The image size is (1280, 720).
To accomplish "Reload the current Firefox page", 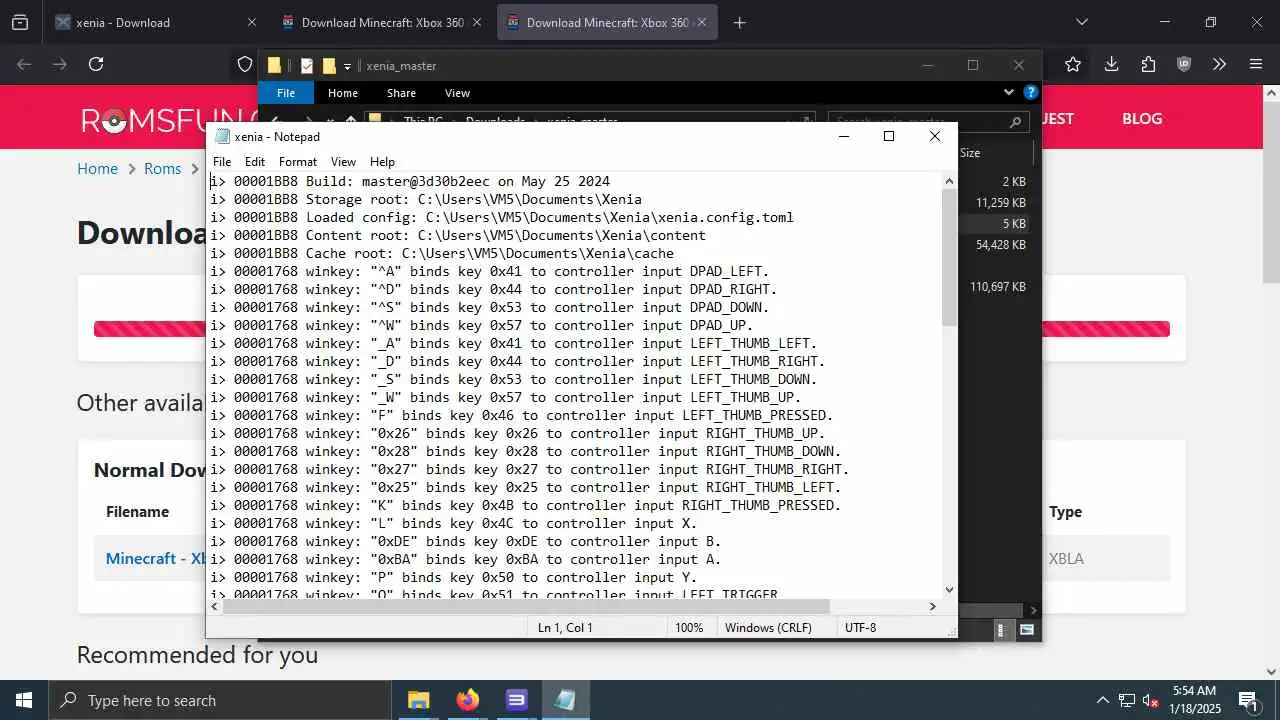I will point(96,64).
